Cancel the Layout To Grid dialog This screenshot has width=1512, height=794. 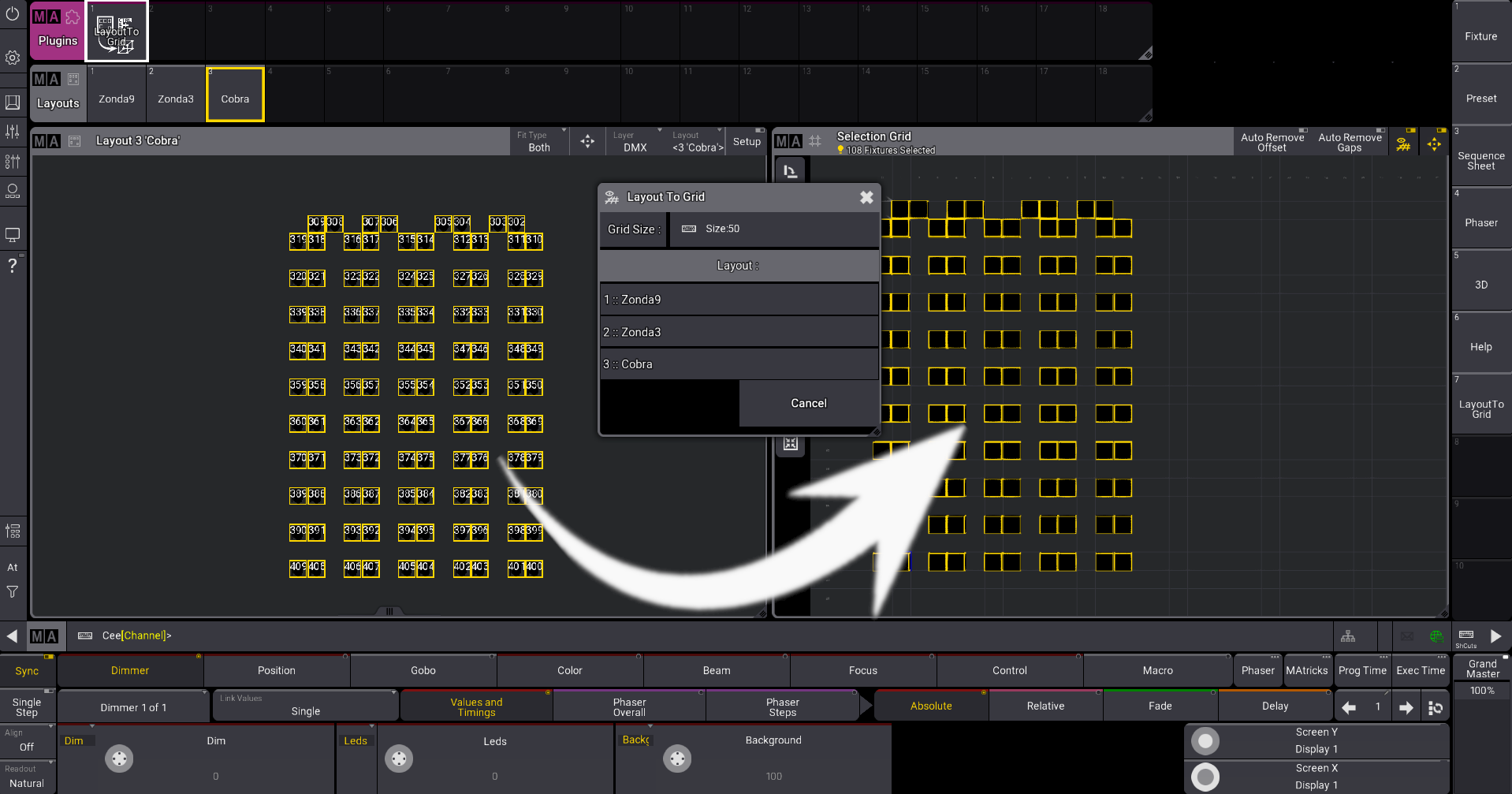pyautogui.click(x=808, y=403)
